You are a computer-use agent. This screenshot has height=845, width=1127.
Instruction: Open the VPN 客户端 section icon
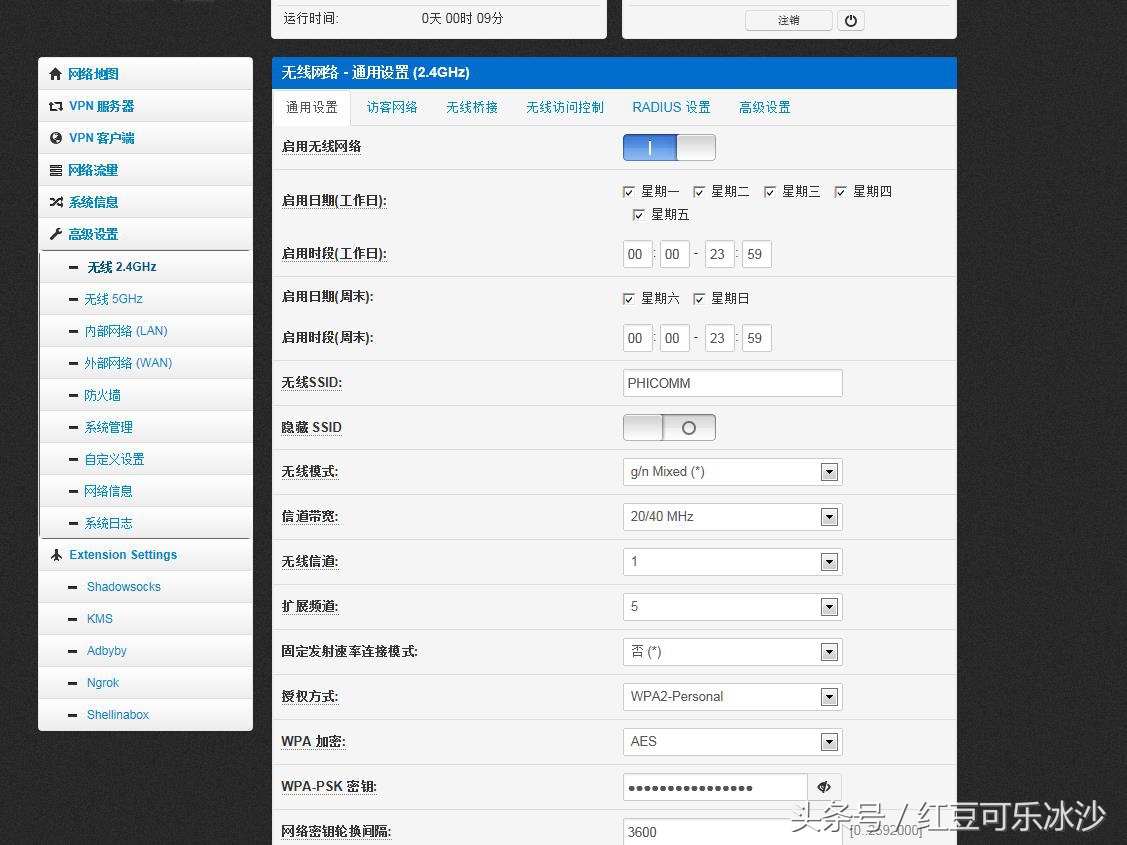(56, 137)
